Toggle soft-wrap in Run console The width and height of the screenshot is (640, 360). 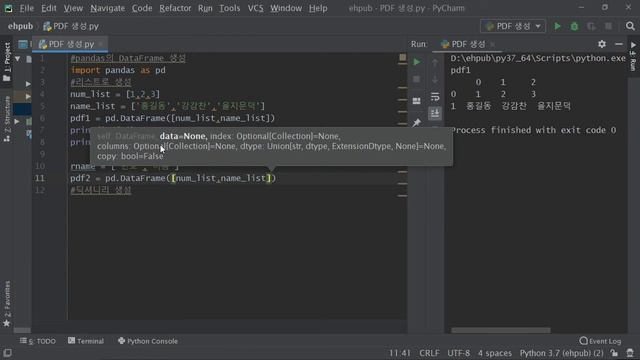pos(435,97)
